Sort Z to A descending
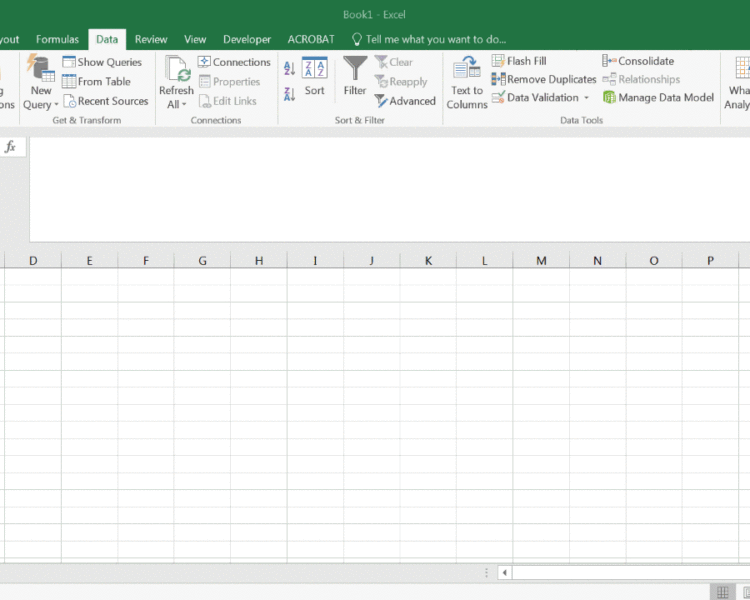This screenshot has height=600, width=750. [x=289, y=94]
